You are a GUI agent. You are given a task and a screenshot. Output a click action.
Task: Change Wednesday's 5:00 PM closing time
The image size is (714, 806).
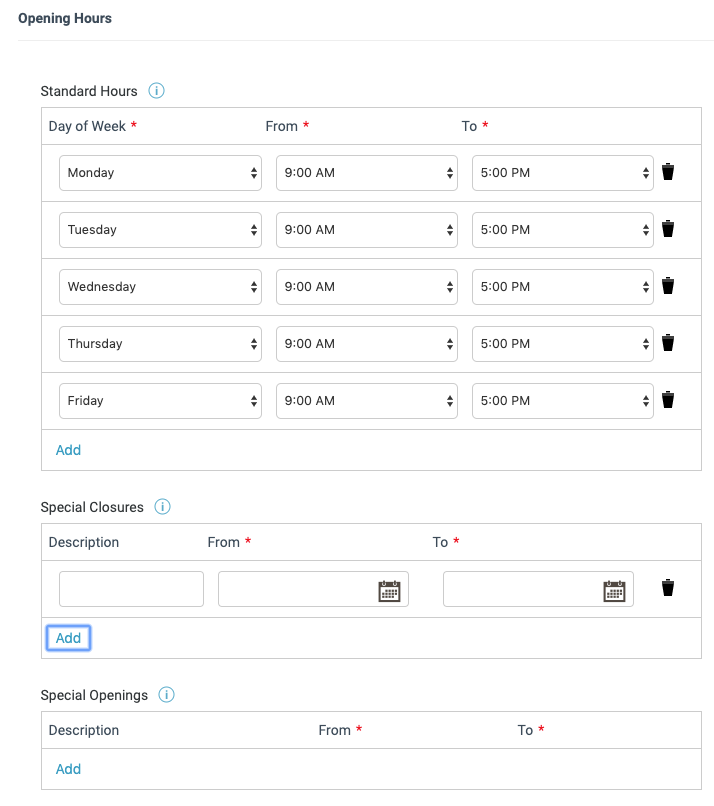[562, 287]
